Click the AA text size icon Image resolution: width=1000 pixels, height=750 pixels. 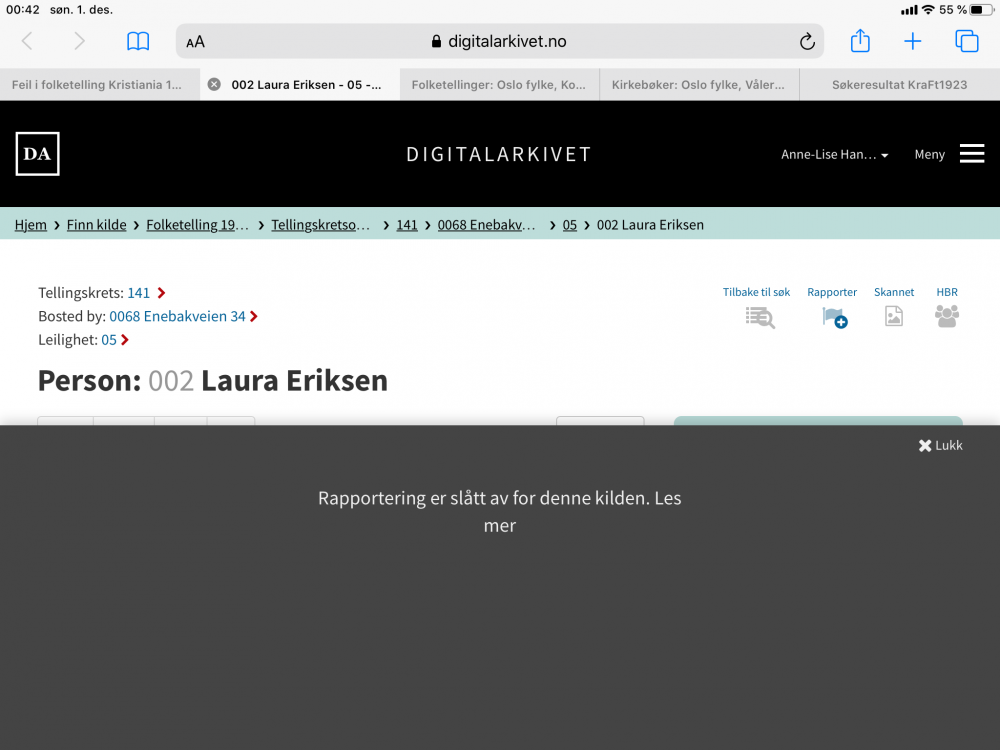[x=194, y=41]
